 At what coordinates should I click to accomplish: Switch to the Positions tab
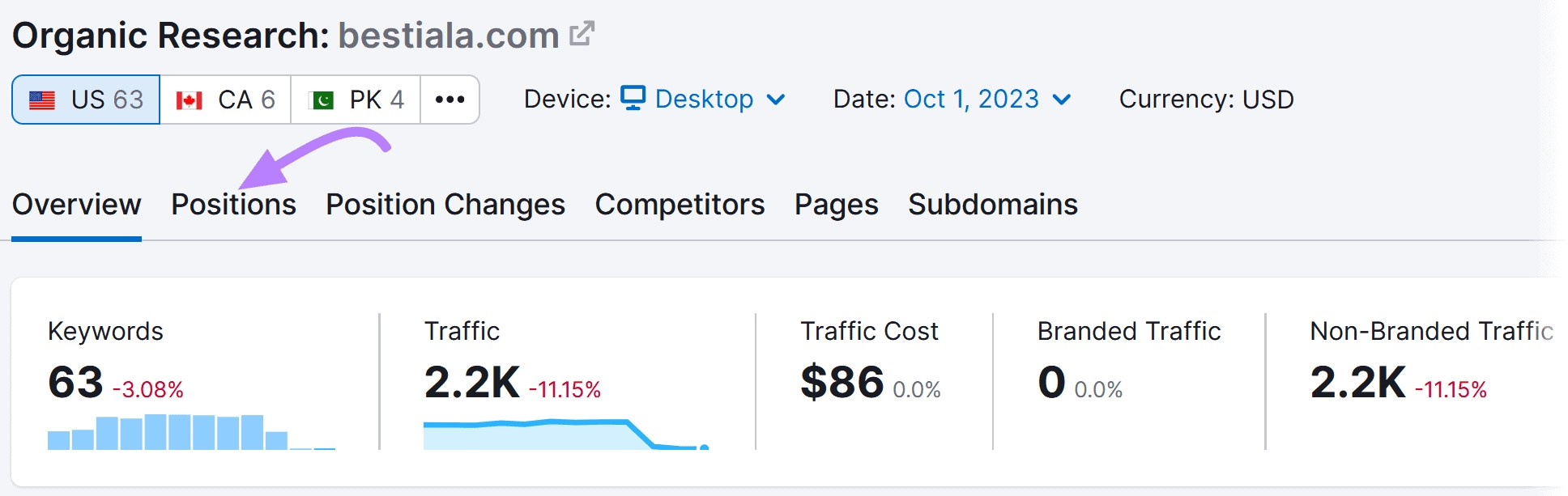233,205
